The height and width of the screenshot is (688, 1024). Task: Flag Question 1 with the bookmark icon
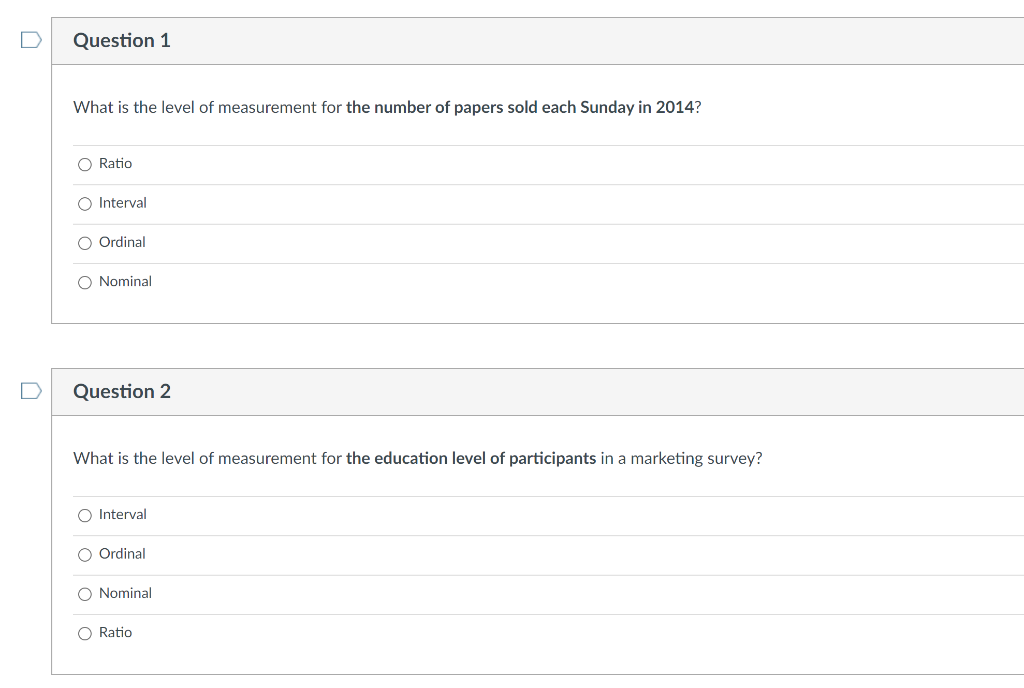pyautogui.click(x=31, y=40)
